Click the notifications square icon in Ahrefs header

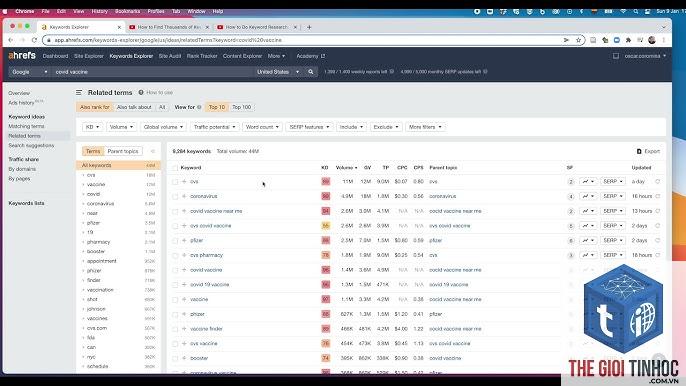pyautogui.click(x=616, y=56)
